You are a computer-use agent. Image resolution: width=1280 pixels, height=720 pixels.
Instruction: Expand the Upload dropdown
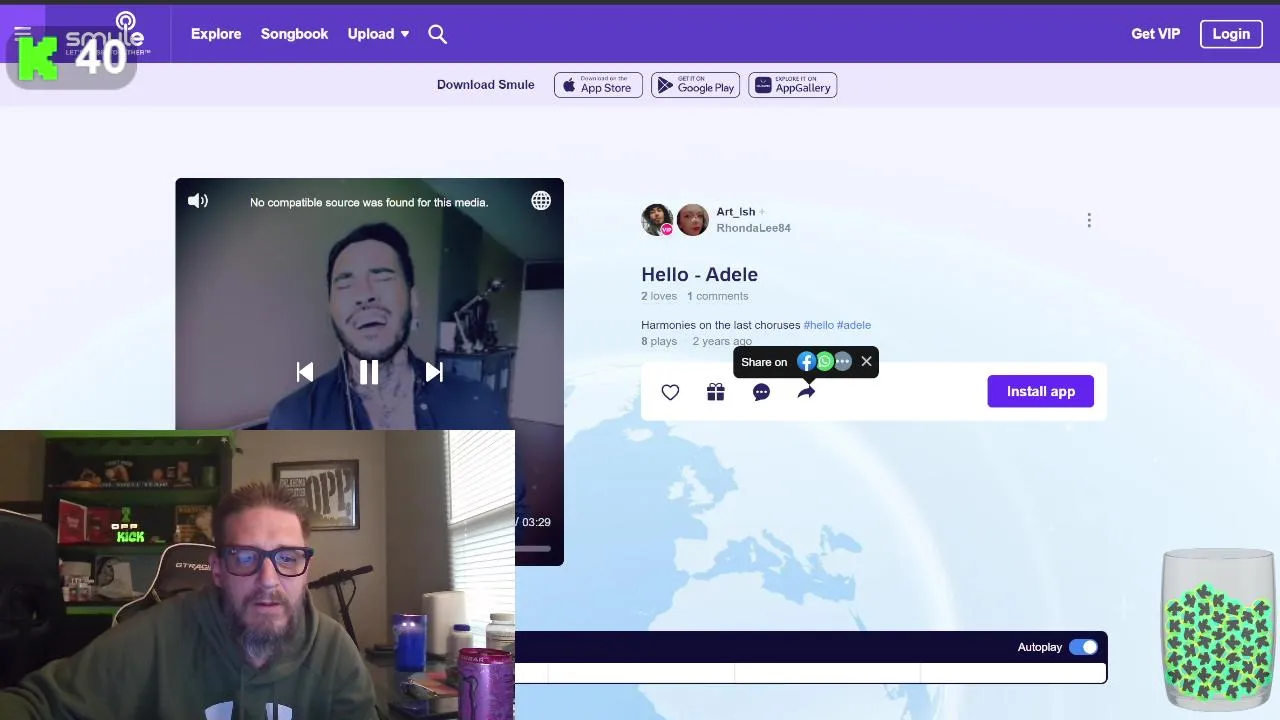378,34
